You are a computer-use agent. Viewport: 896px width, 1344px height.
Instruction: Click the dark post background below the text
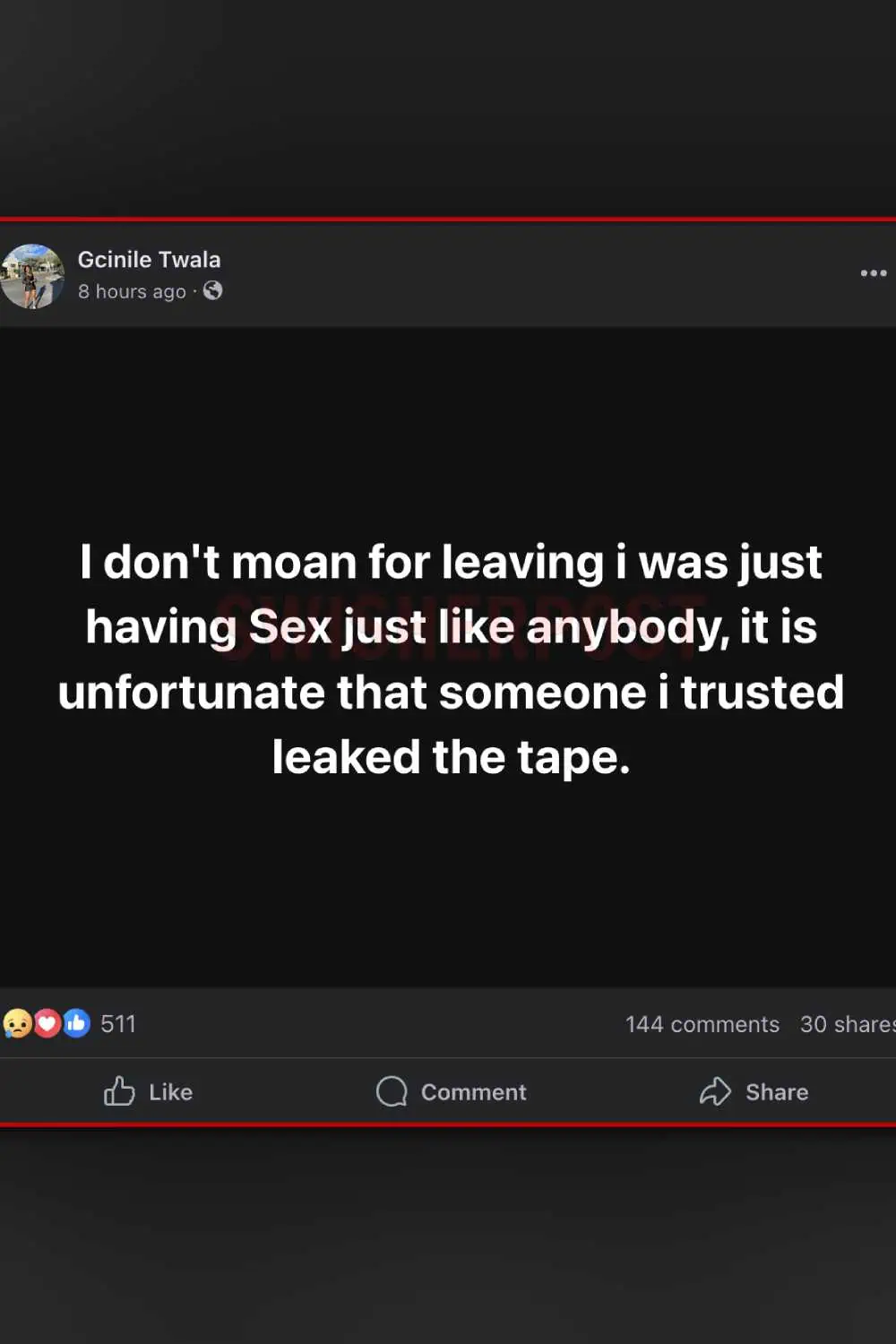[x=448, y=887]
